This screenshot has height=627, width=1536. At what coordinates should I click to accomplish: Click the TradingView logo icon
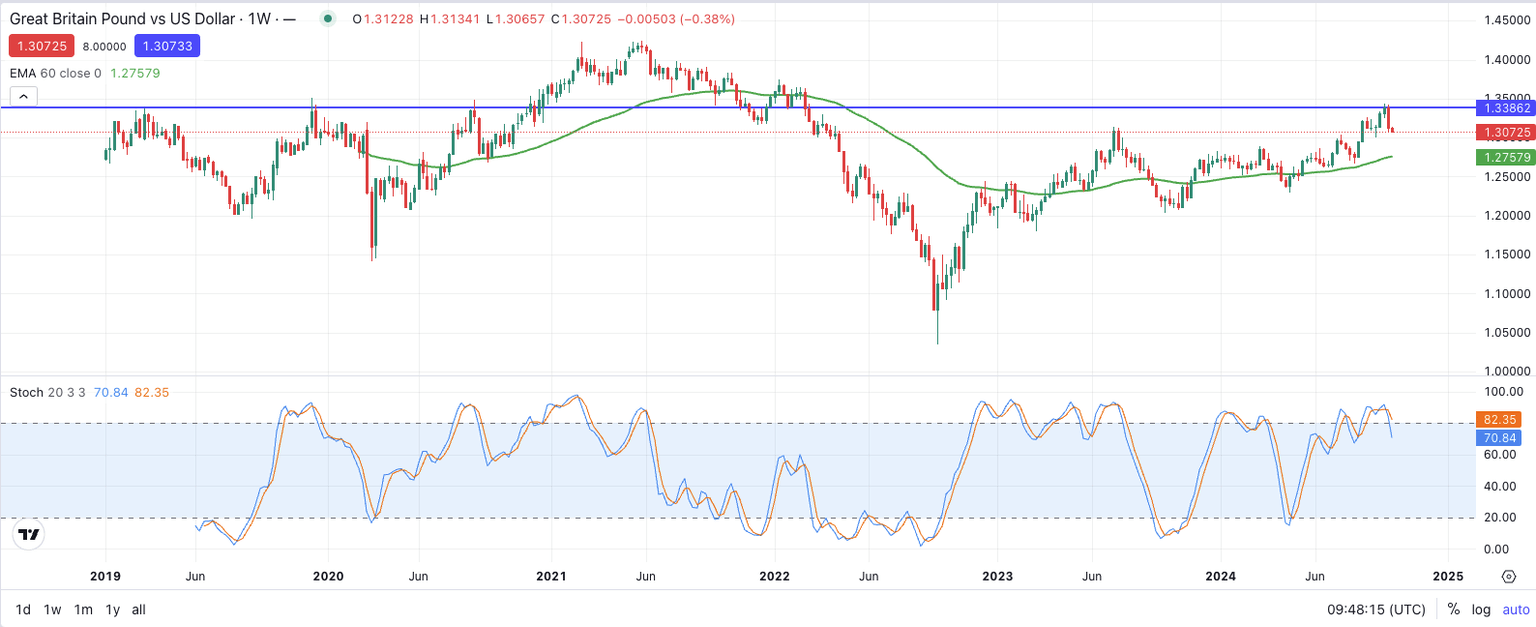point(29,534)
